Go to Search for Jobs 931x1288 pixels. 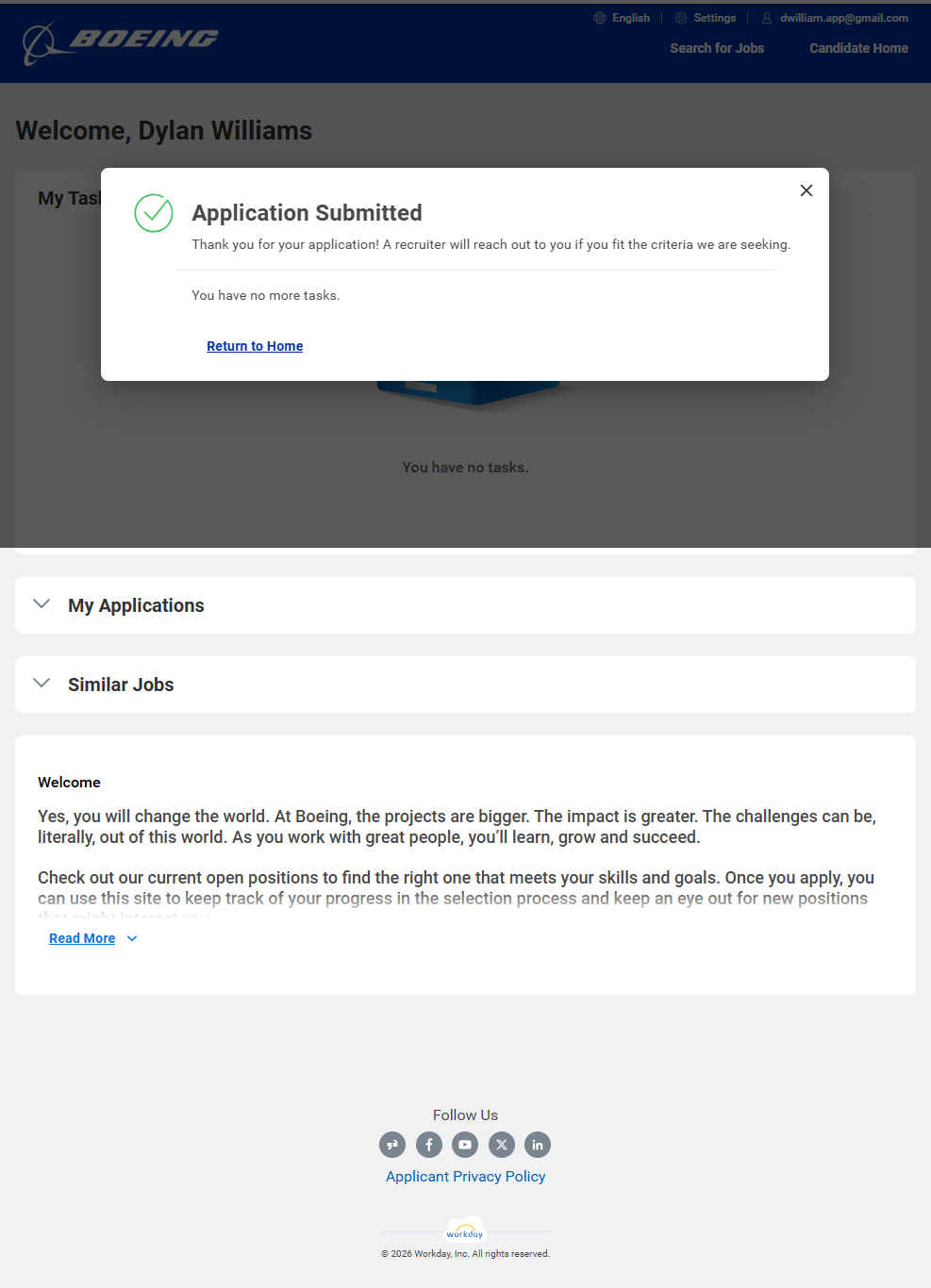click(717, 48)
